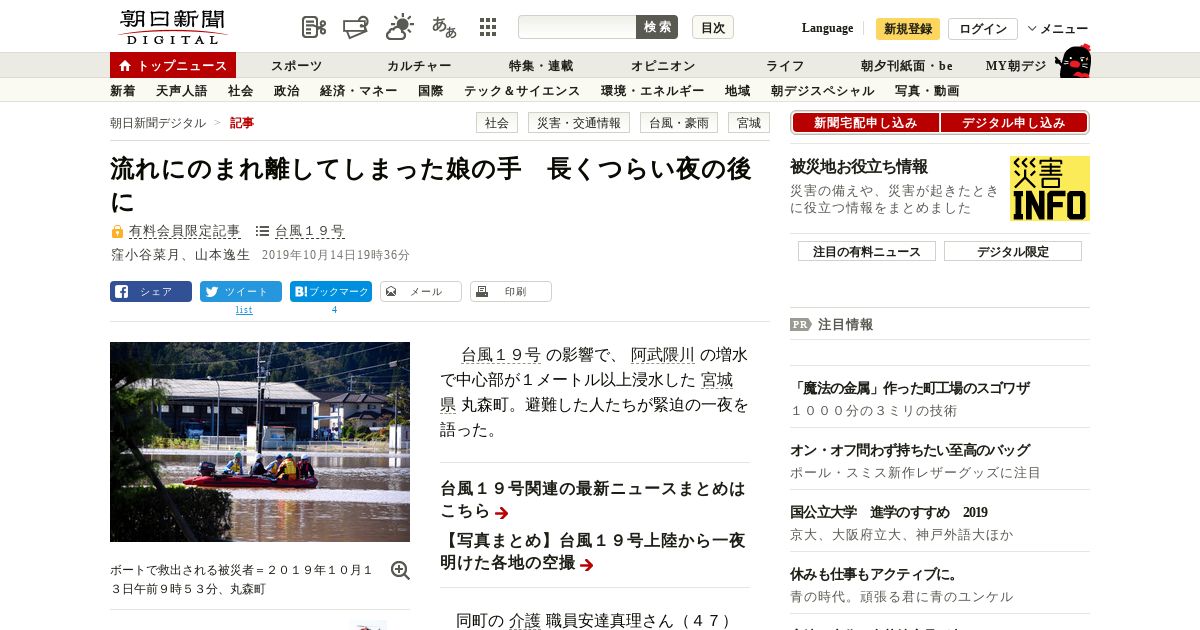Screen dimensions: 1200x630
Task: Click the 朝日新聞デジタル breadcrumb link
Action: pyautogui.click(x=158, y=123)
